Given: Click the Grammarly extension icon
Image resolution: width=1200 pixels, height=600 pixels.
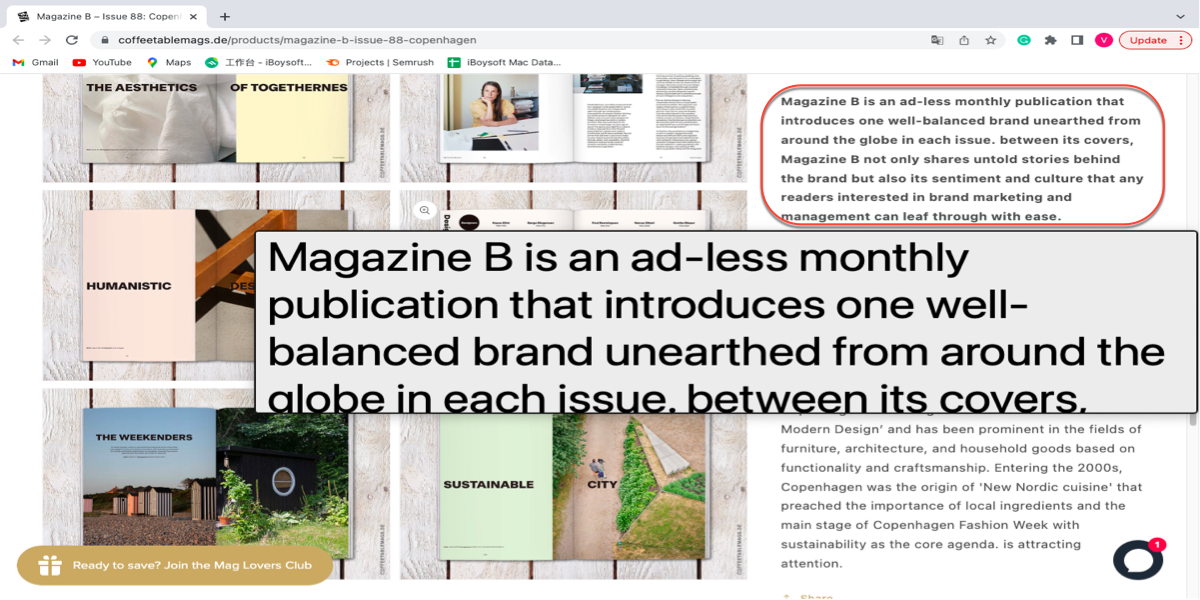Looking at the screenshot, I should [x=1024, y=40].
